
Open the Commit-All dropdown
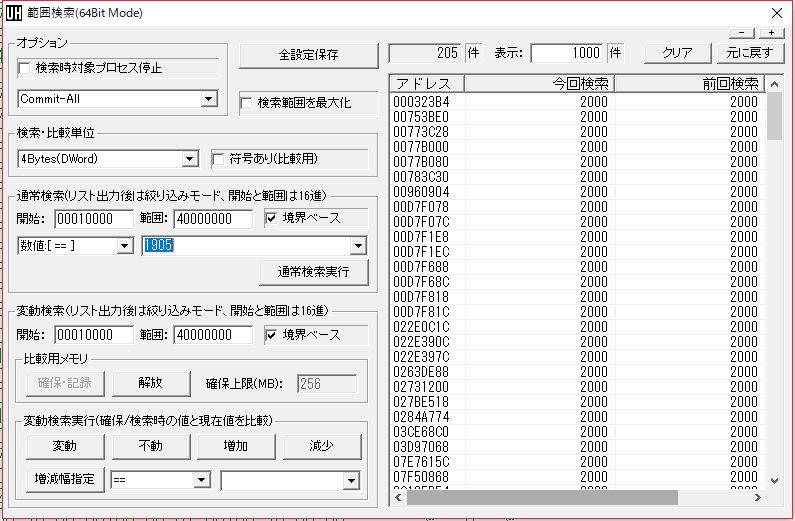(x=209, y=99)
